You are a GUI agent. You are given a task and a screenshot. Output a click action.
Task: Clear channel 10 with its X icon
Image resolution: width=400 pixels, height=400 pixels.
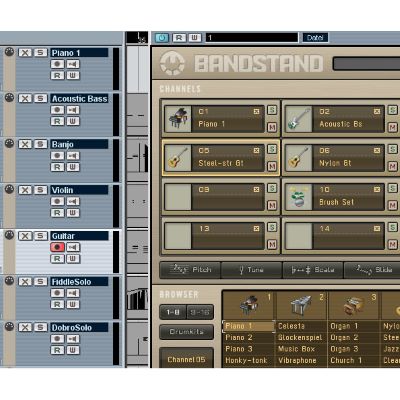[x=377, y=190]
